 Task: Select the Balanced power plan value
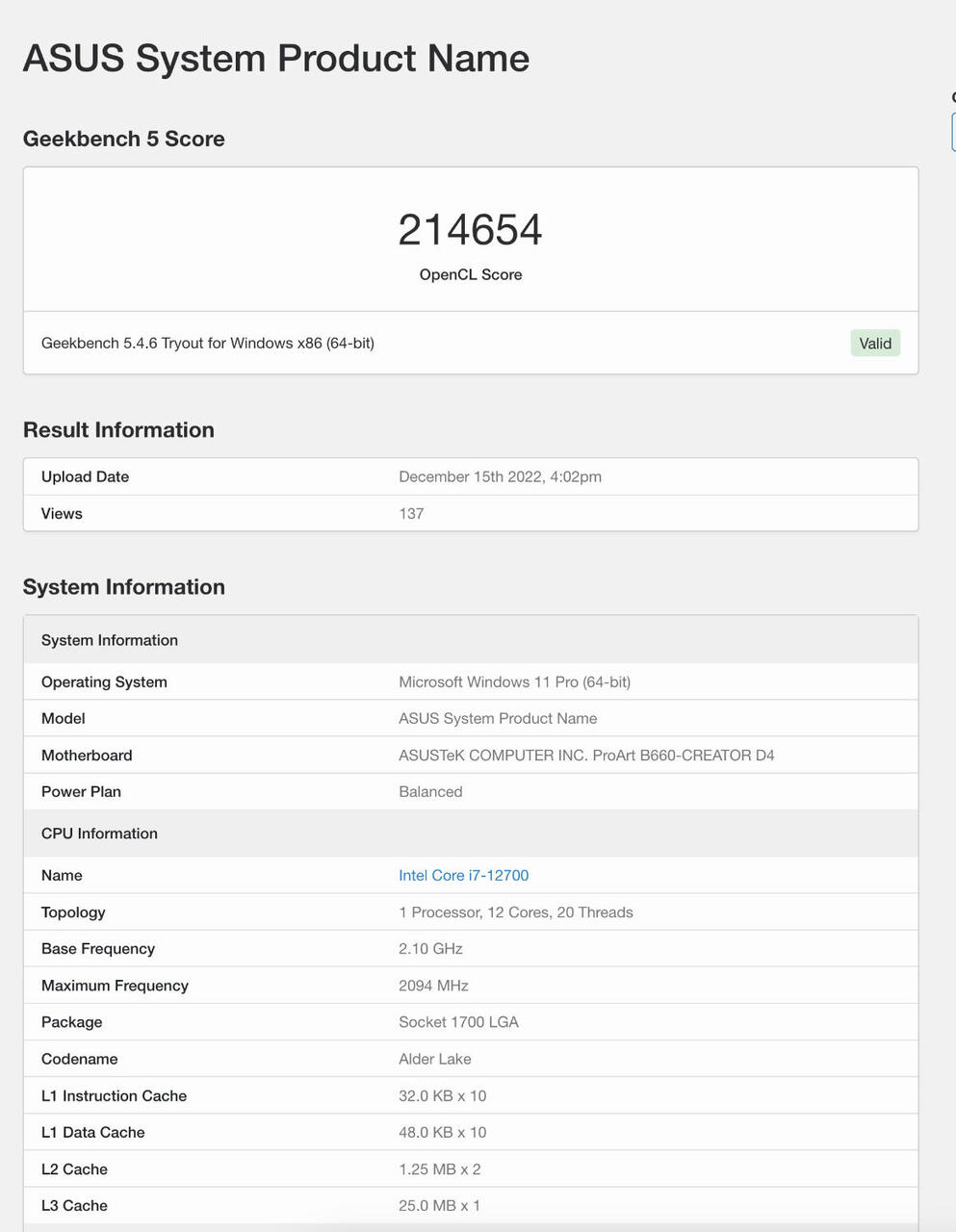(430, 791)
